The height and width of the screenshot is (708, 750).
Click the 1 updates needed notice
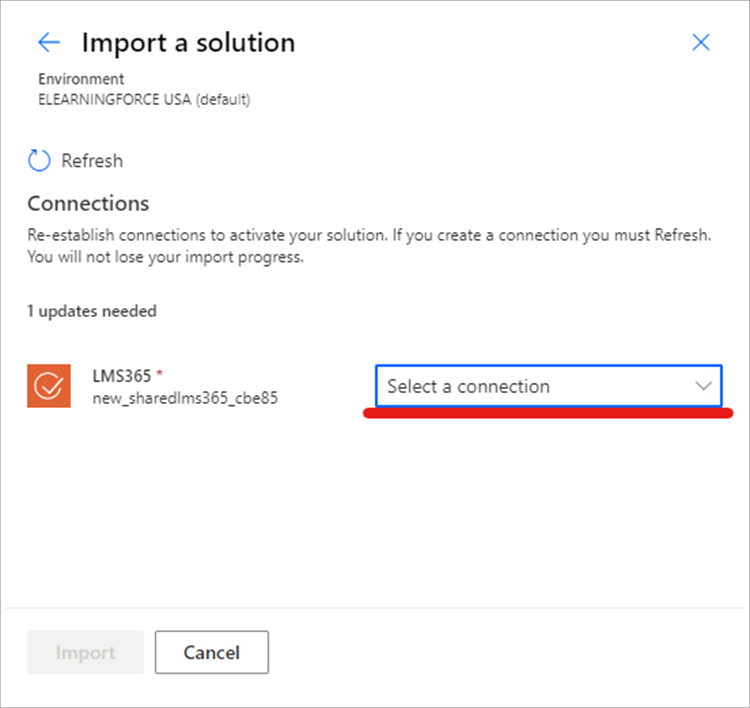(92, 311)
